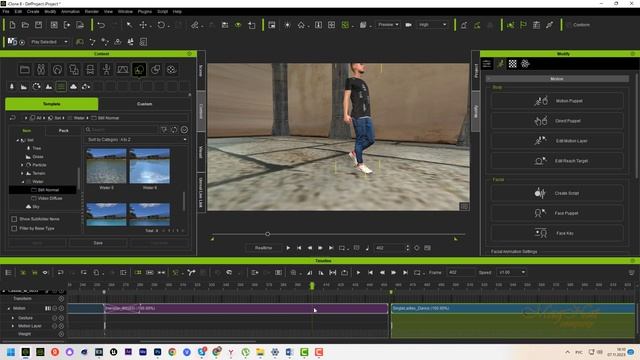Click the viewport playback scrubber handle
This screenshot has width=640, height=360.
[x=267, y=234]
